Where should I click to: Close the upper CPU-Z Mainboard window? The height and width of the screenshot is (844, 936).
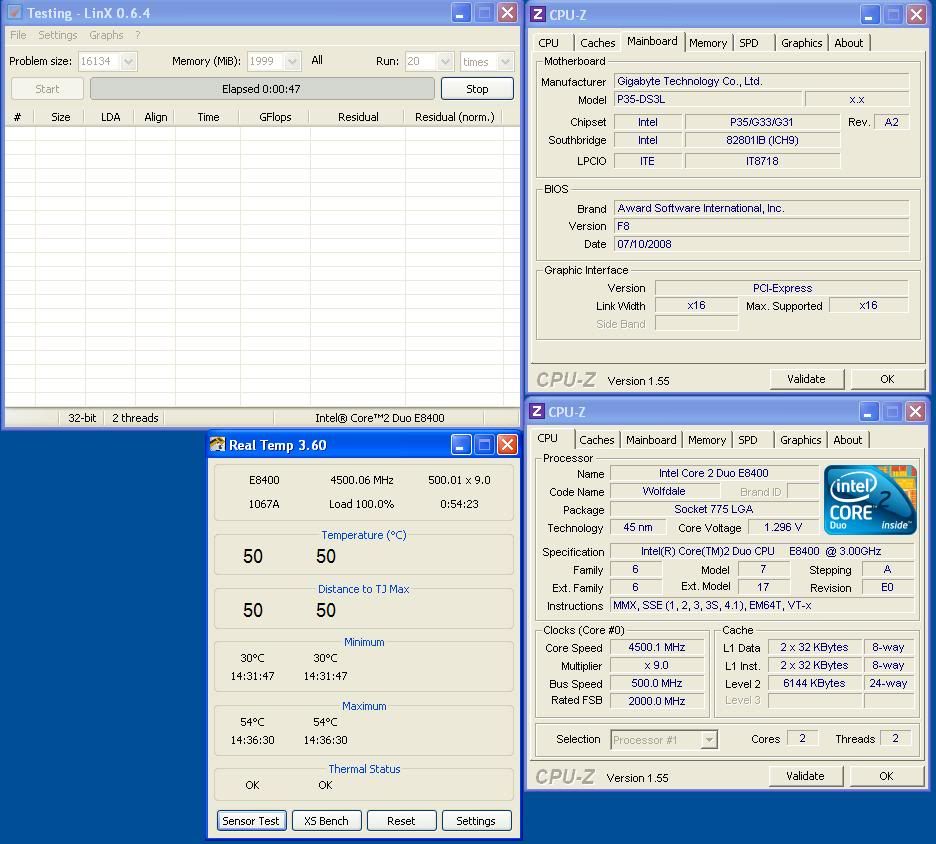916,14
